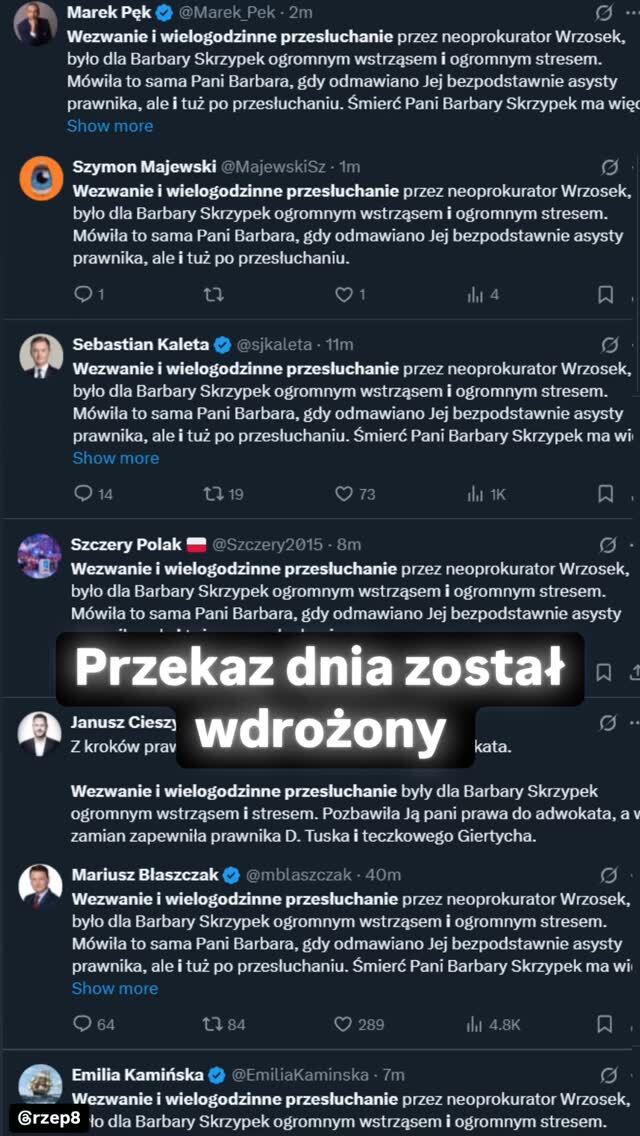
Task: Open @sjkaleta handle link
Action: click(x=274, y=344)
